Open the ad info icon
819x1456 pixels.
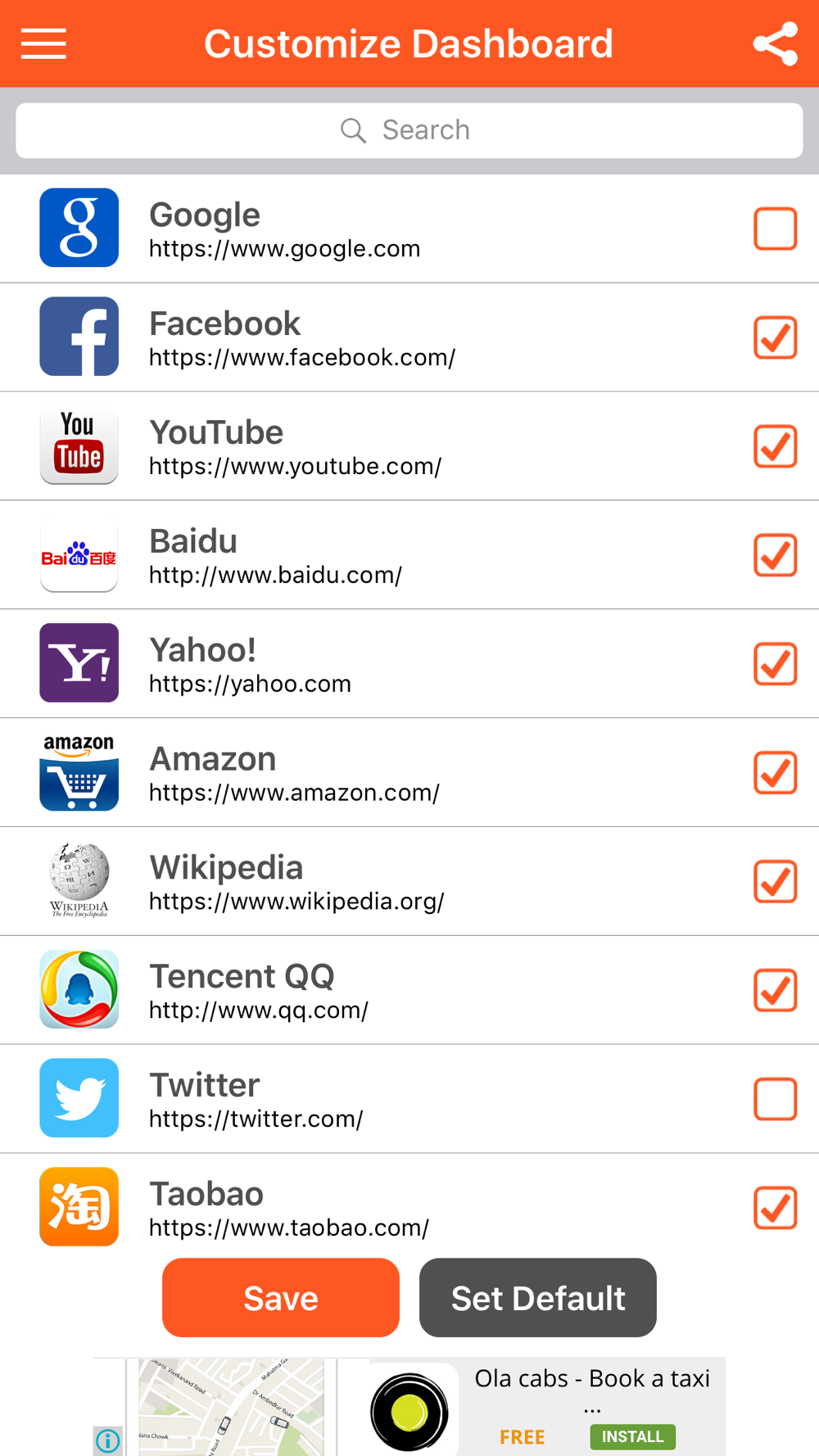107,1440
